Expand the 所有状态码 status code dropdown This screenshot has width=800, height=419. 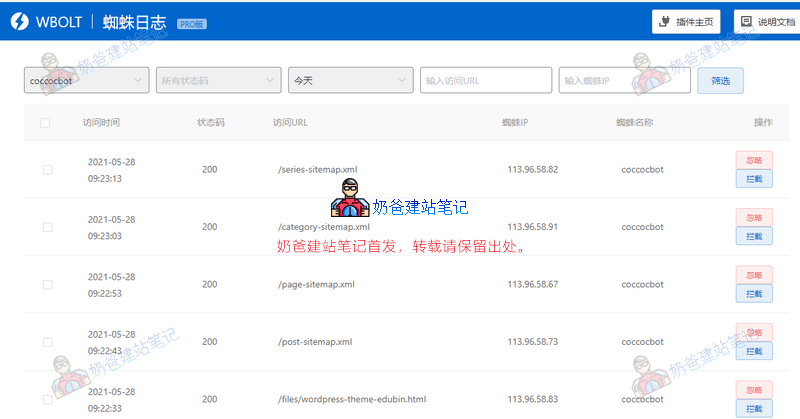(218, 80)
